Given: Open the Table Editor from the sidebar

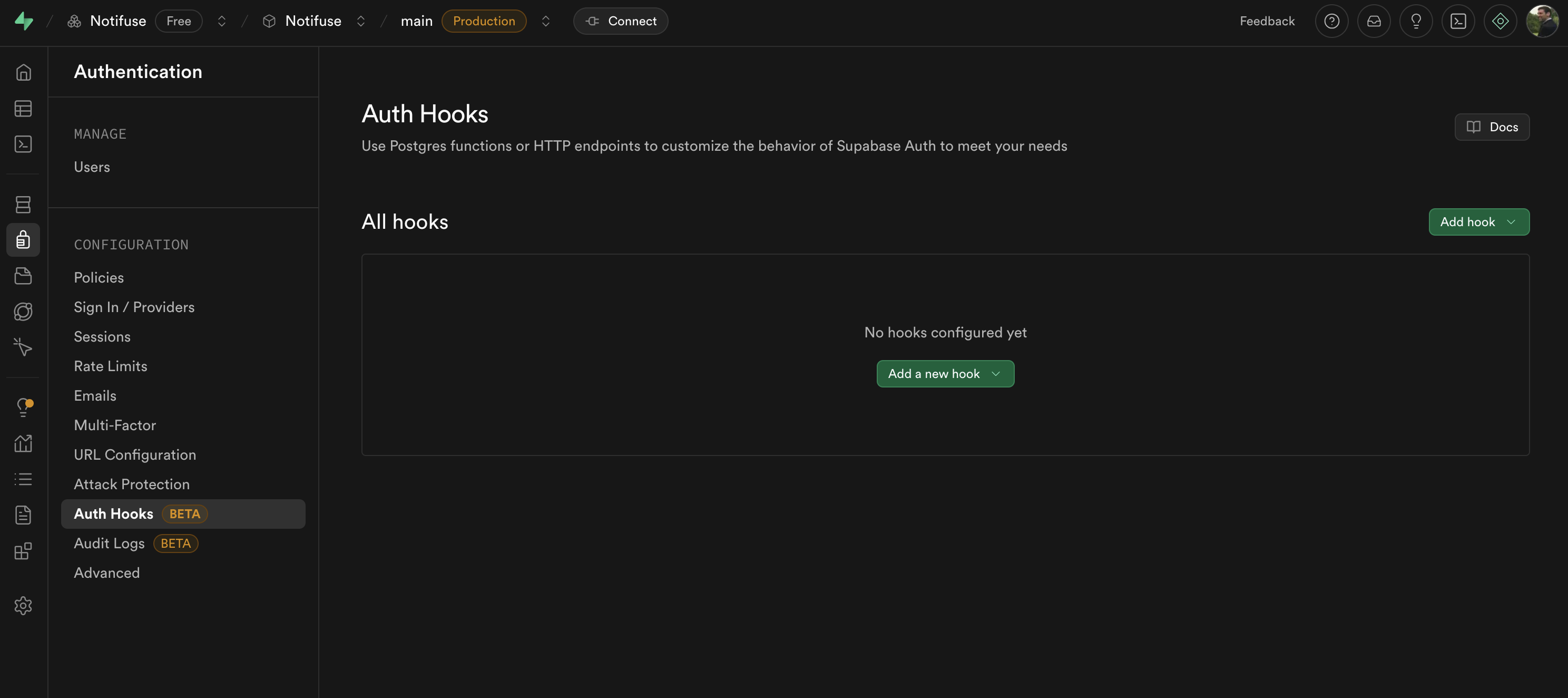Looking at the screenshot, I should (23, 109).
